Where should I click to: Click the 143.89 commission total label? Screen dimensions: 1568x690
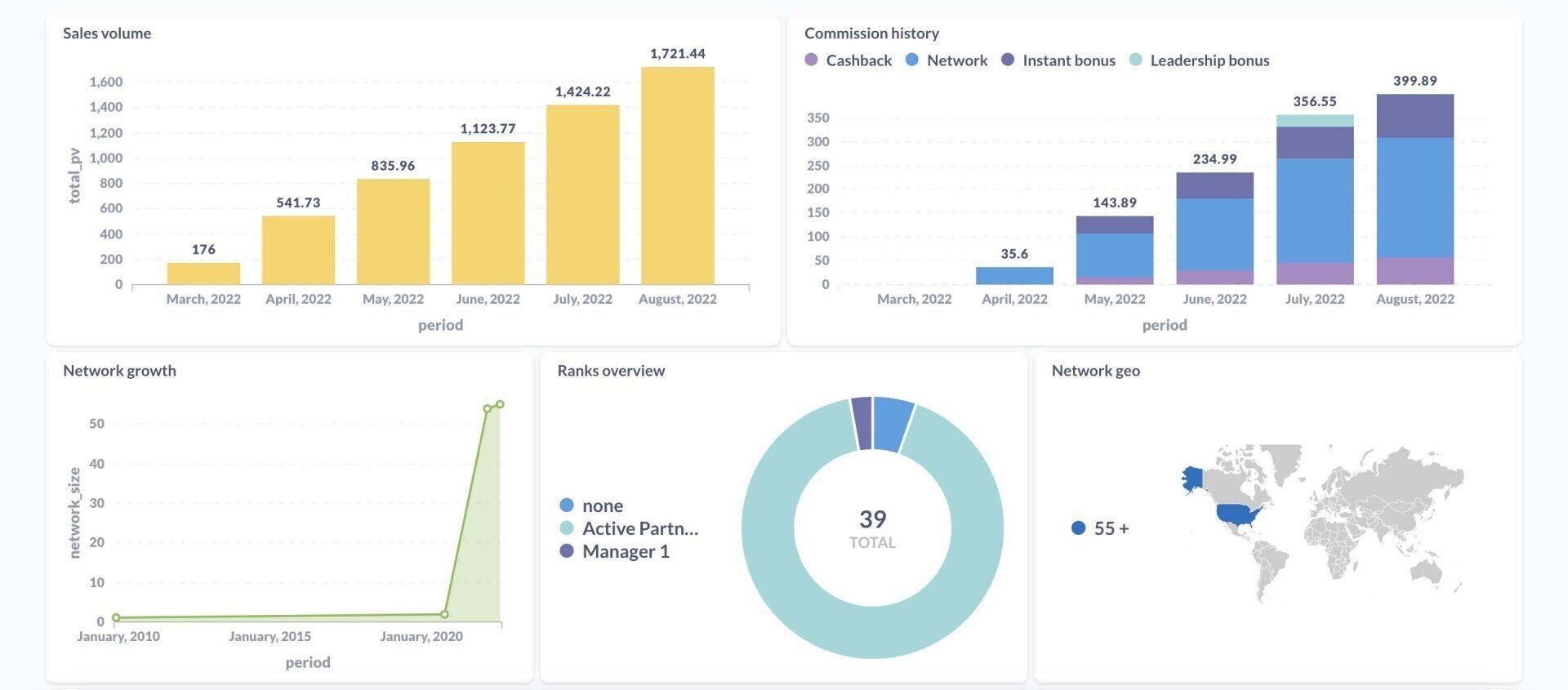point(1115,203)
